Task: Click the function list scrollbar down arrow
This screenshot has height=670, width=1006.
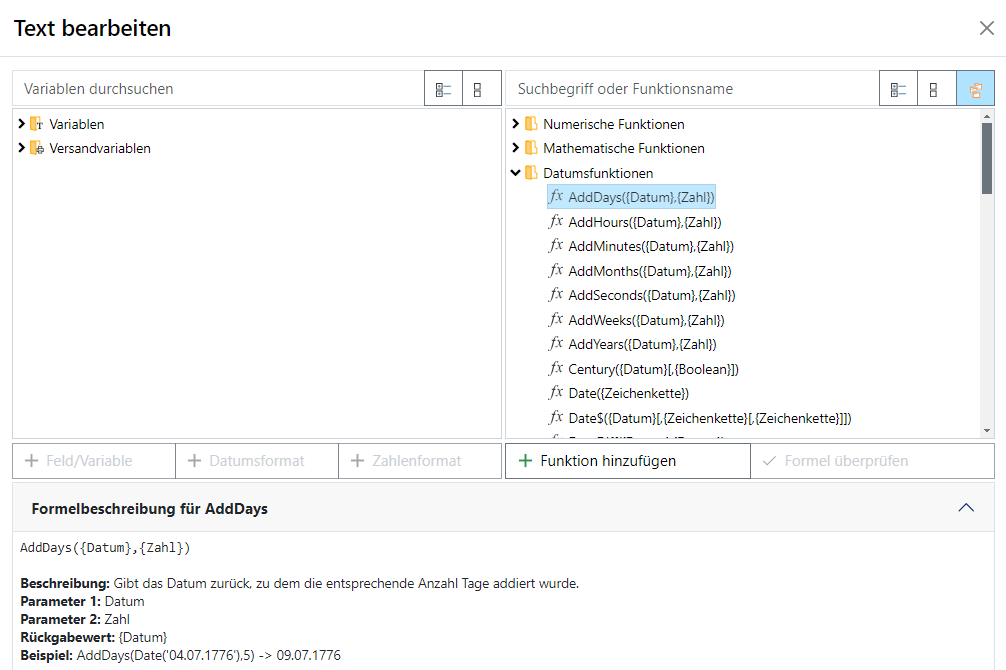Action: pos(987,430)
